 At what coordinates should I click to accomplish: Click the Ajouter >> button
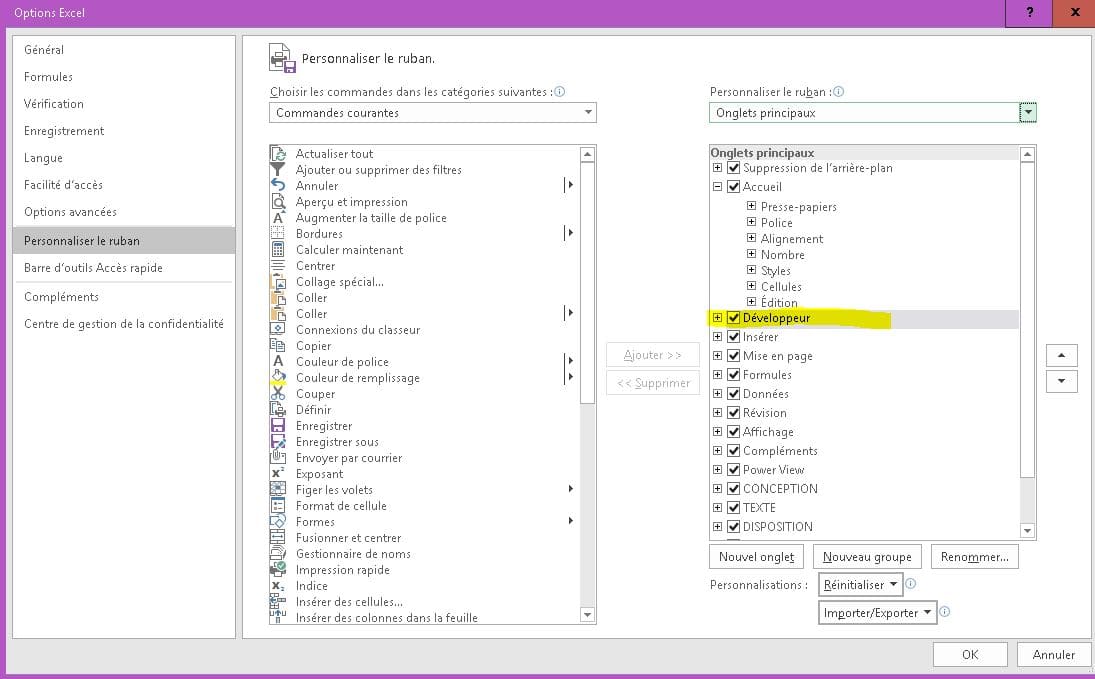point(652,355)
